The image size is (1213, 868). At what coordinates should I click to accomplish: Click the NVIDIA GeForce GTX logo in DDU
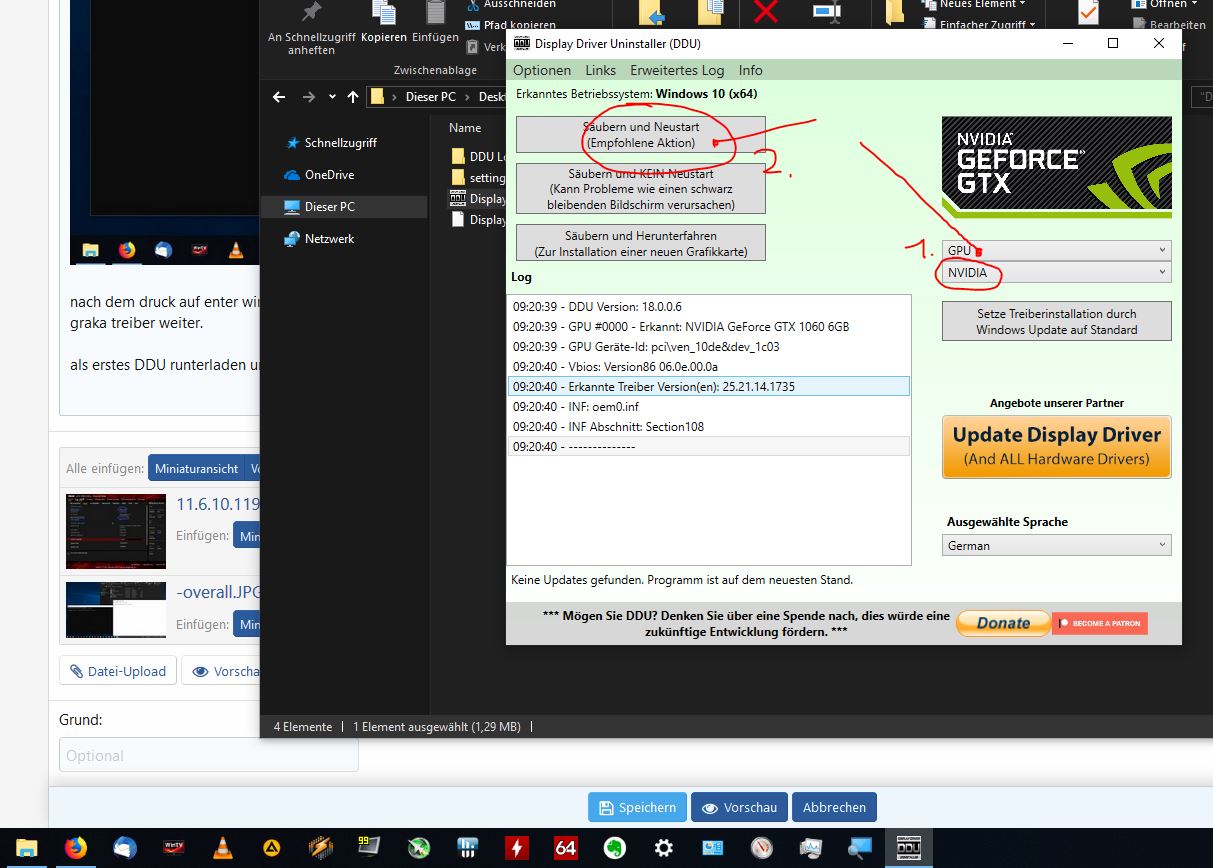1056,167
